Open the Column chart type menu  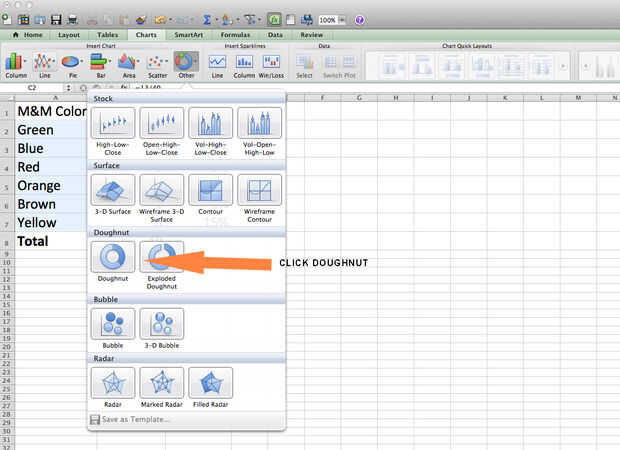tap(16, 66)
